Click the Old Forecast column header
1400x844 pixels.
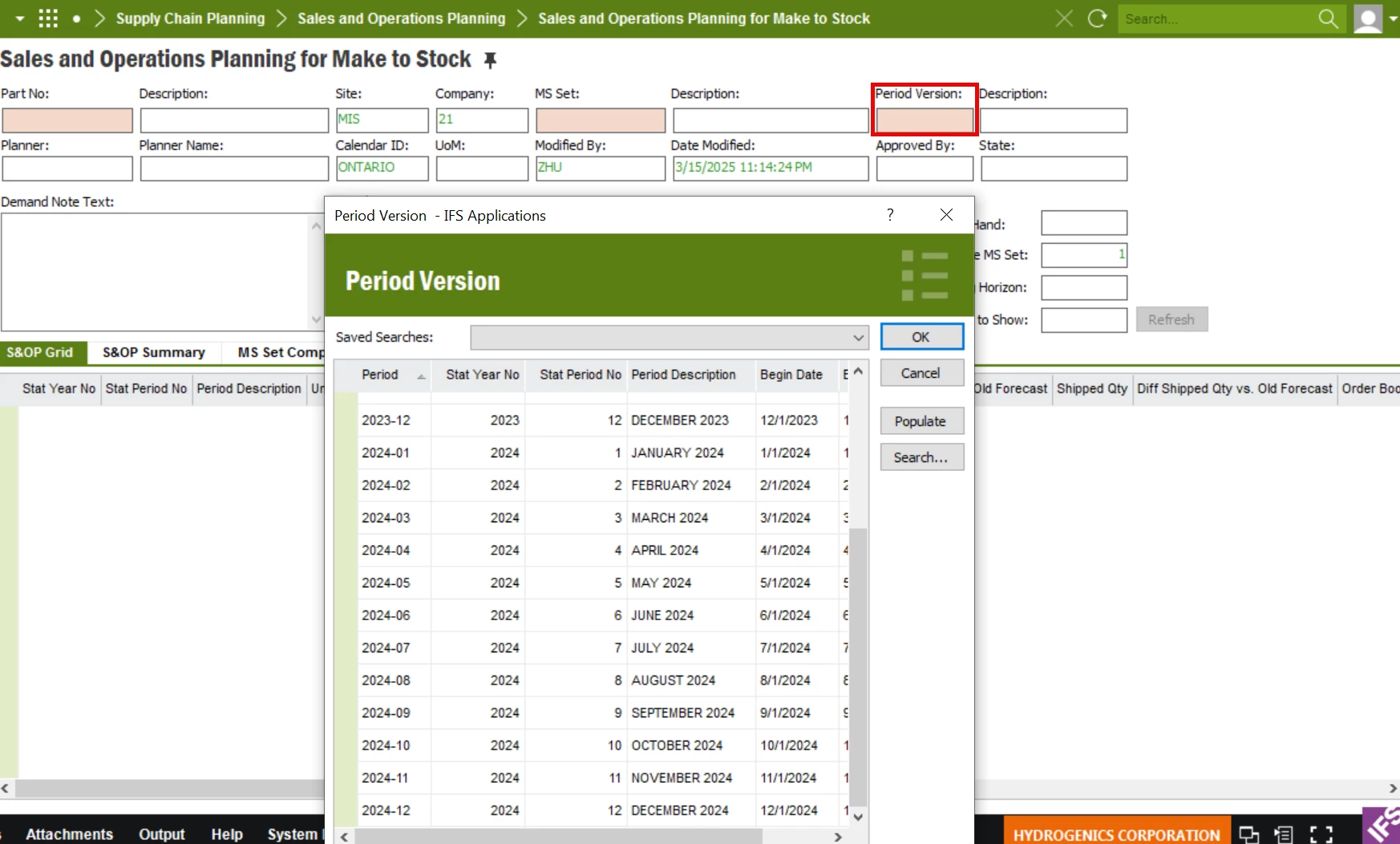tap(1012, 388)
